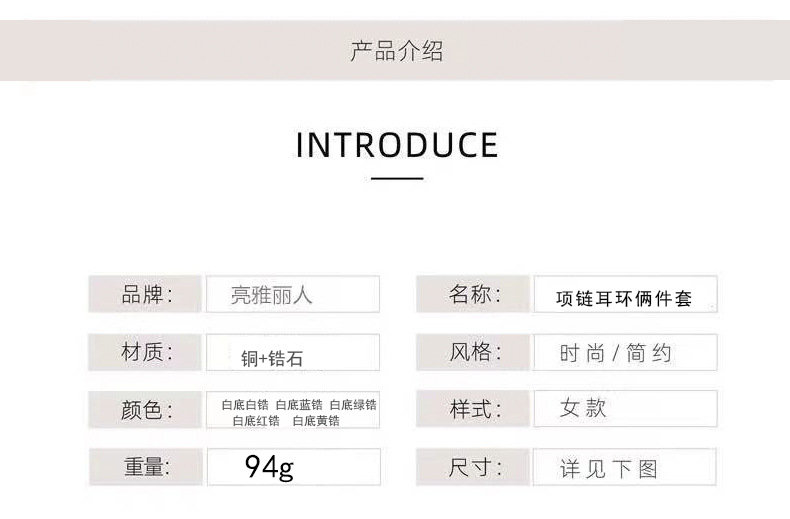This screenshot has height=519, width=790.
Task: Click the 亮雅丽人 brand value field
Action: (x=293, y=295)
